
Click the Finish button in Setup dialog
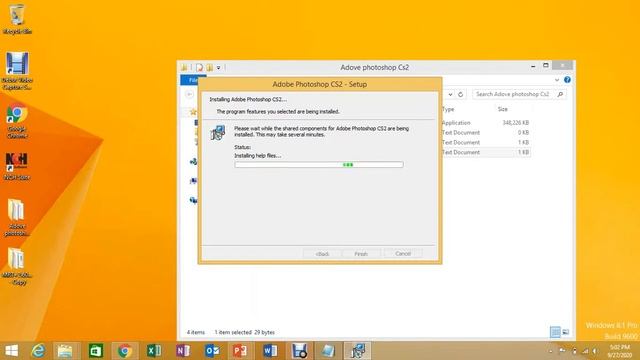(361, 254)
